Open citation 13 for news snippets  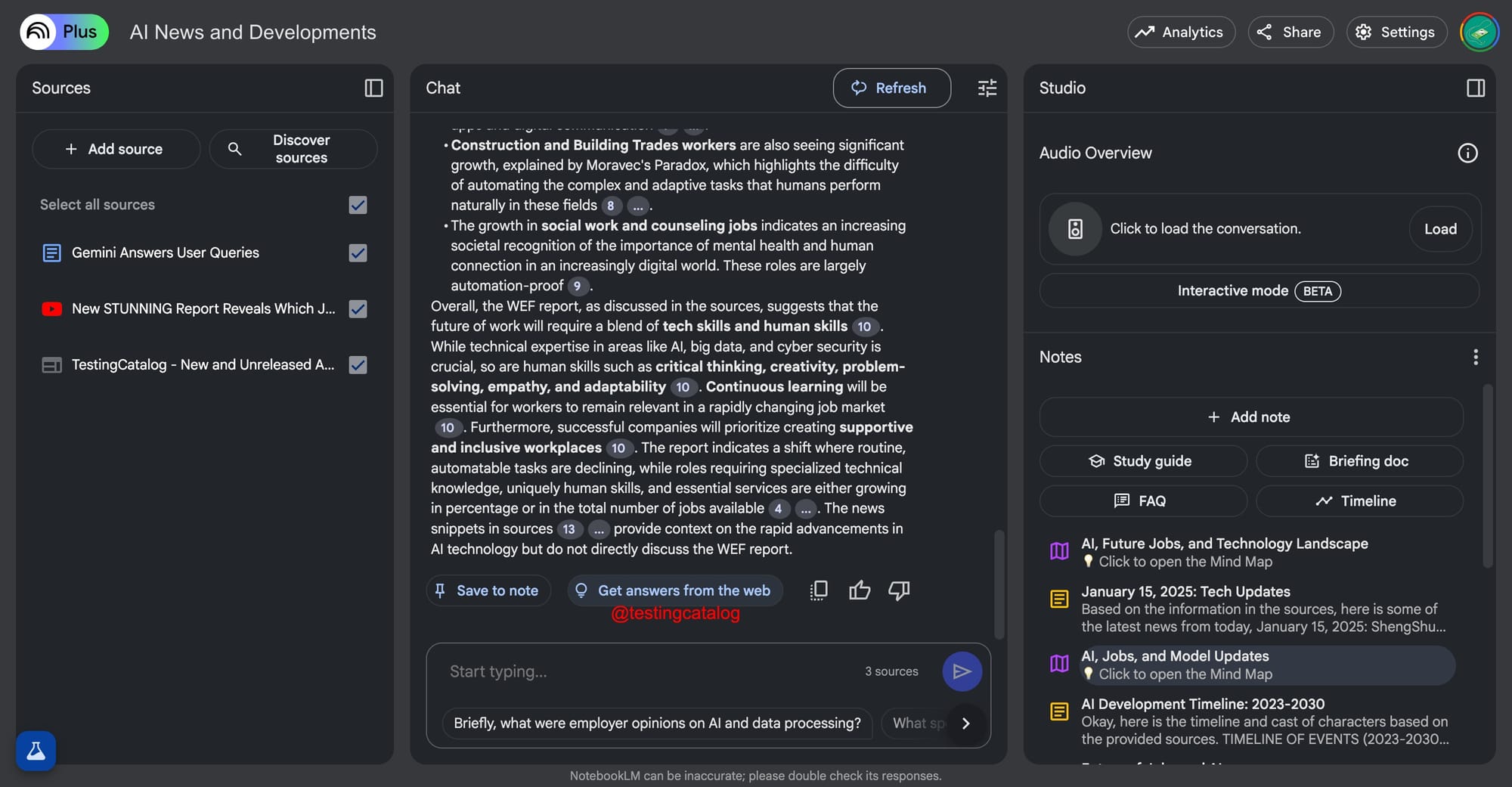(x=569, y=529)
